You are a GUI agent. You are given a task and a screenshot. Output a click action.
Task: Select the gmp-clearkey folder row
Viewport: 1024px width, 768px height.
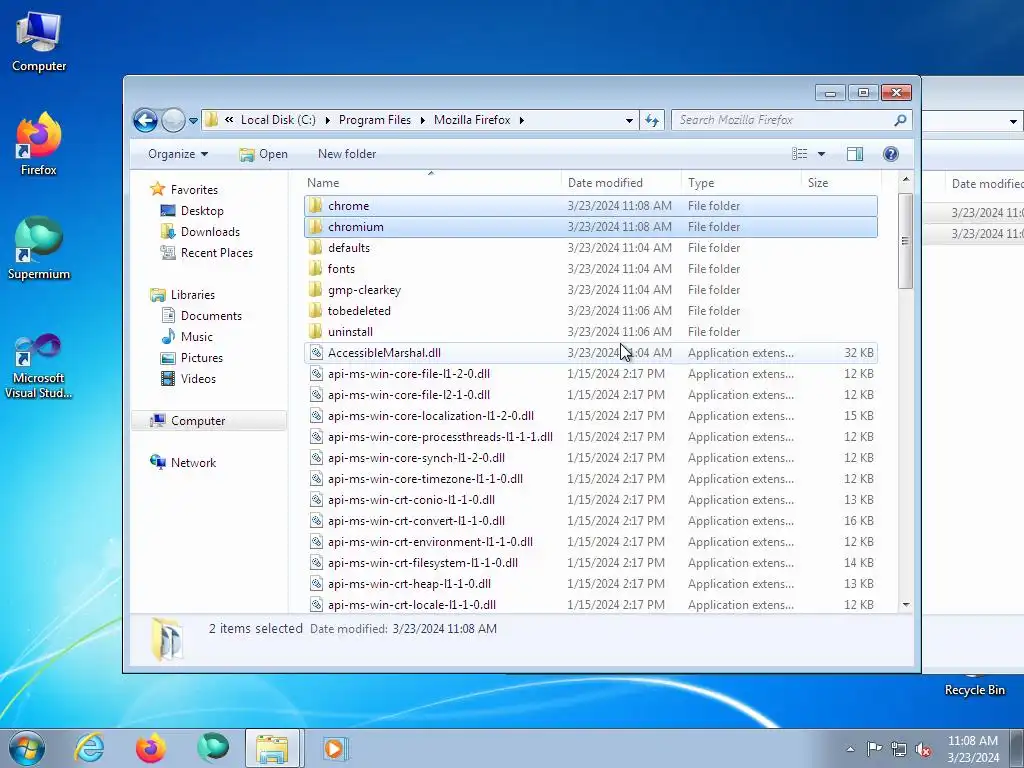click(590, 289)
